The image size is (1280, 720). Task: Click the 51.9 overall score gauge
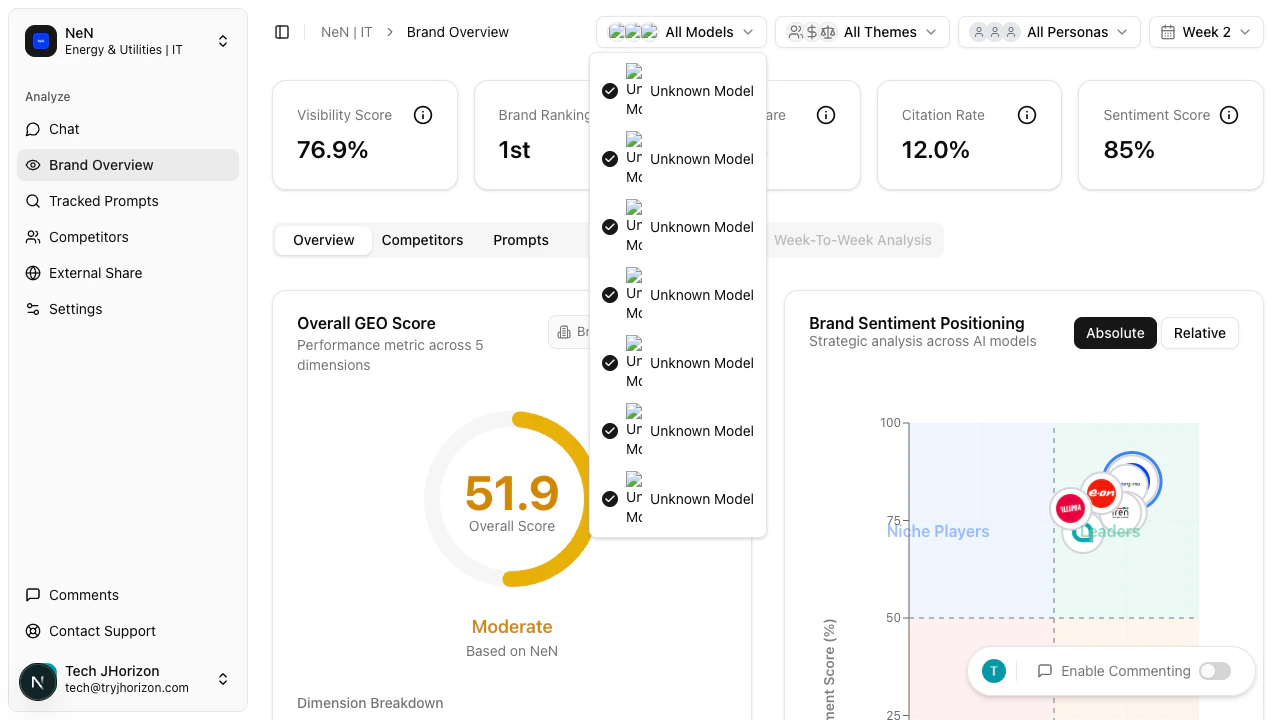click(x=512, y=498)
